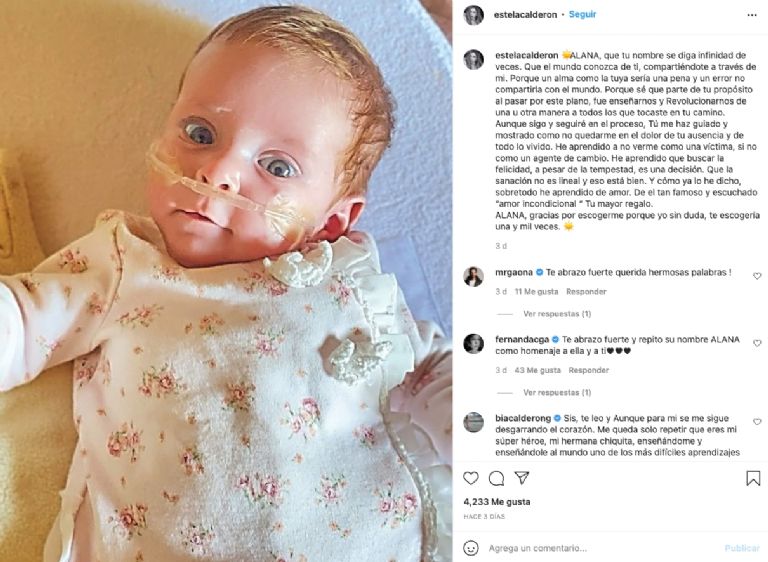Viewport: 768px width, 562px height.
Task: Open emoji picker in comment box
Action: [x=471, y=548]
